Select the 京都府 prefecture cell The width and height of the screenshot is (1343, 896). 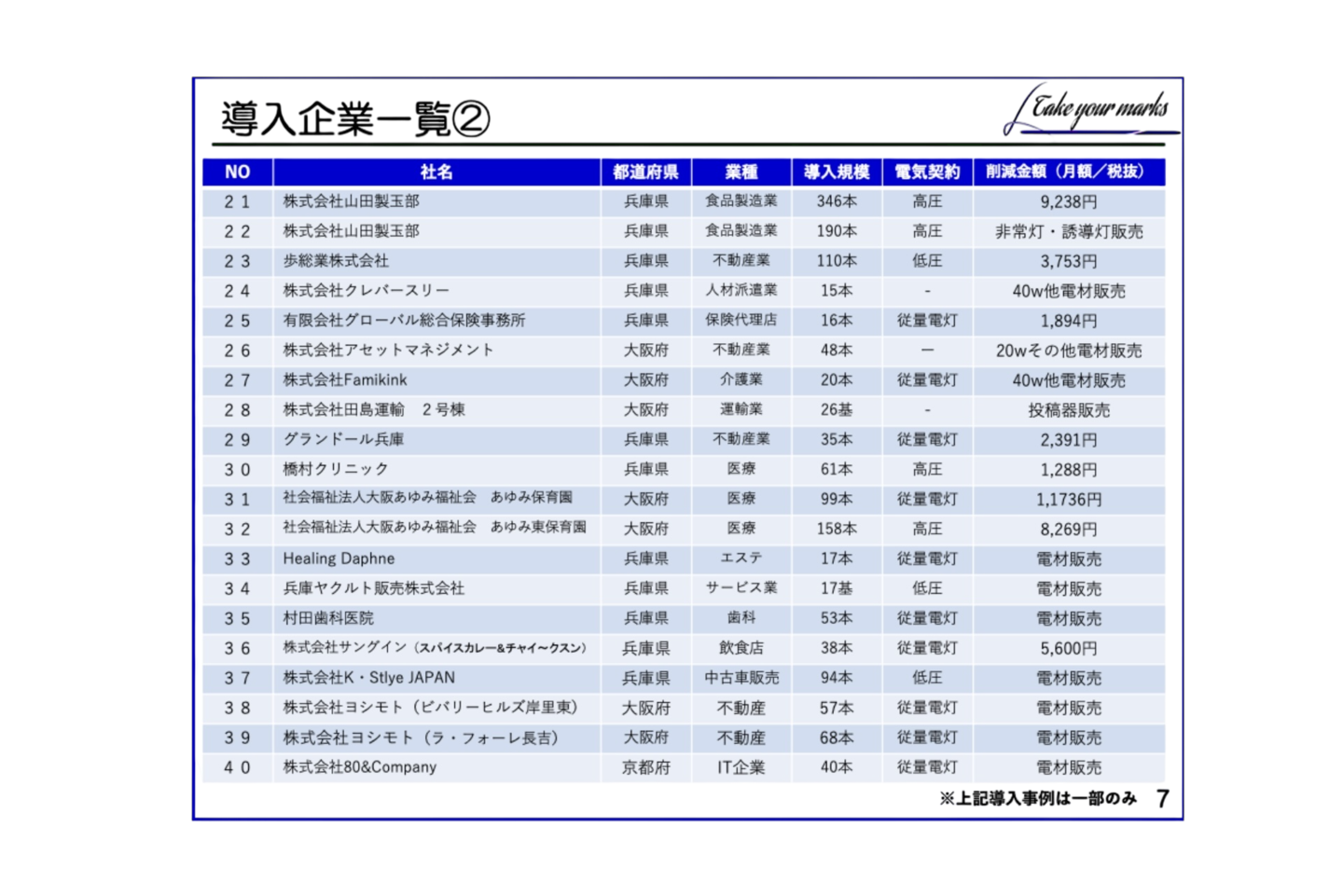pos(645,767)
